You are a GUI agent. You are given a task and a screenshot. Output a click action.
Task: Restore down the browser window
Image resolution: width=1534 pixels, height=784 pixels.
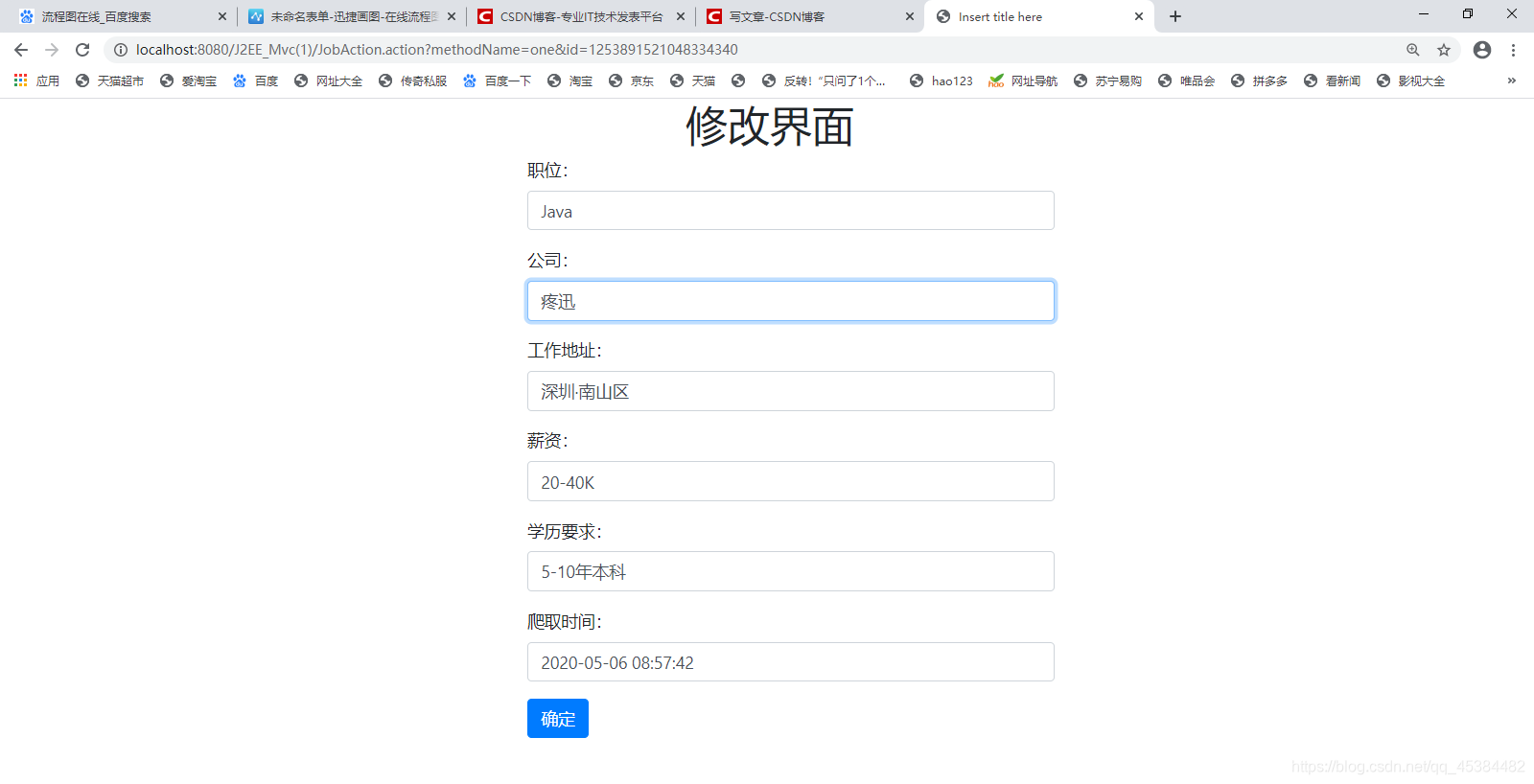pos(1468,14)
